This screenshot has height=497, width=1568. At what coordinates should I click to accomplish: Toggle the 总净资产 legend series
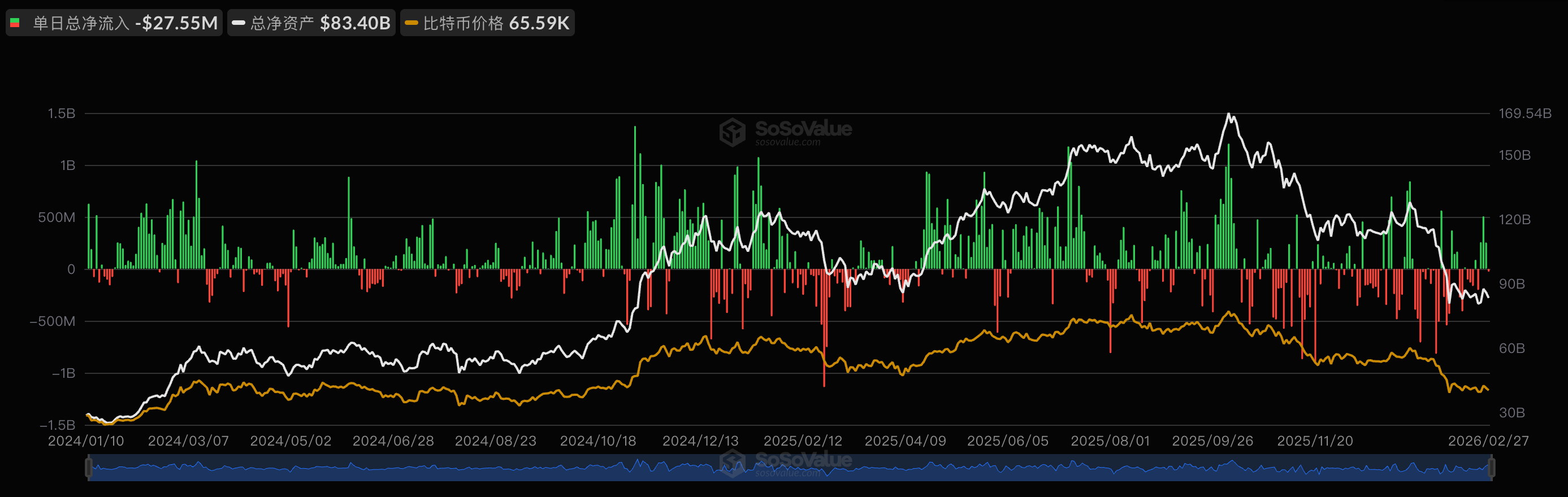tap(311, 23)
